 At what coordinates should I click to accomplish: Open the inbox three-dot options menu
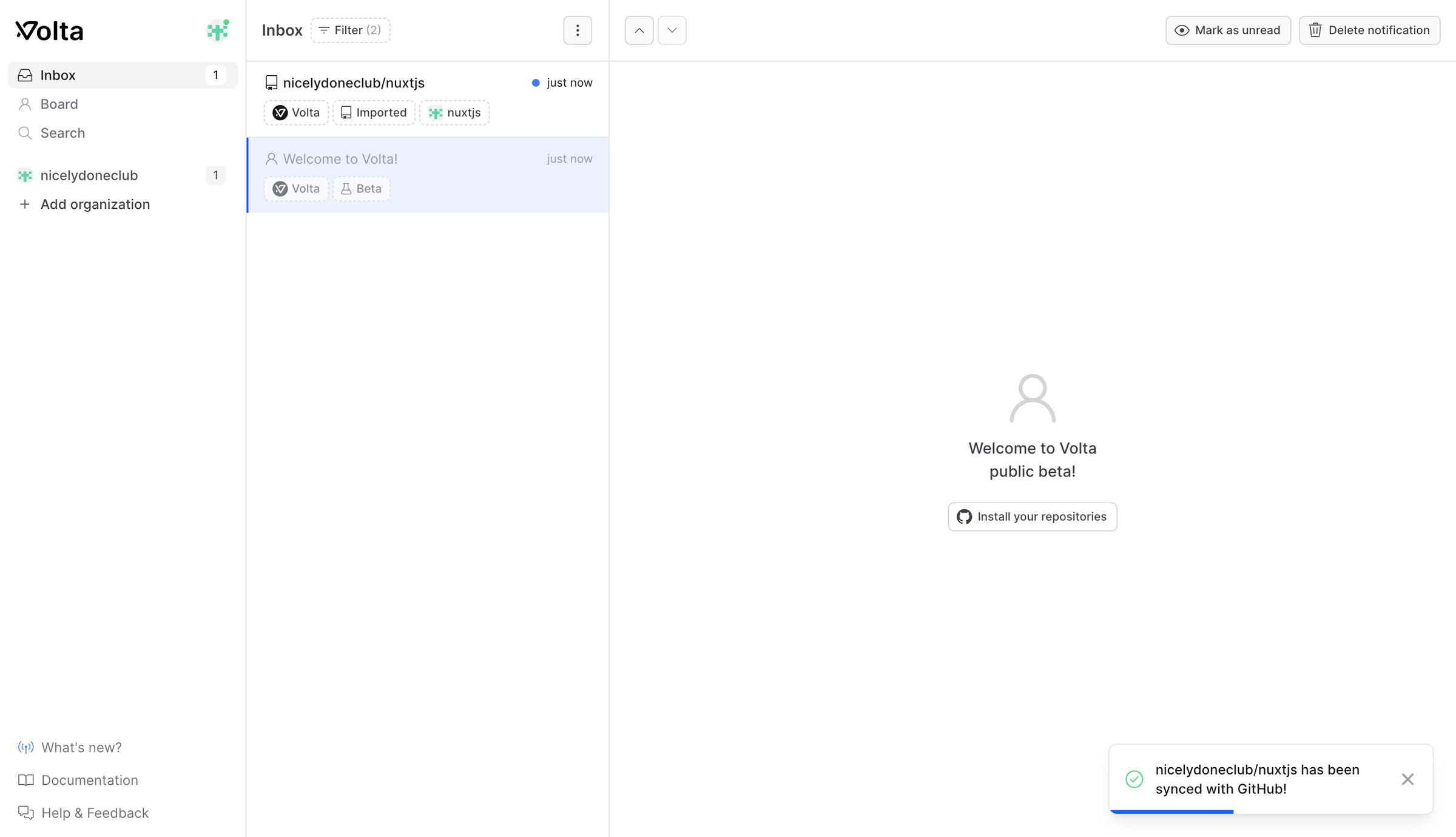(x=578, y=30)
